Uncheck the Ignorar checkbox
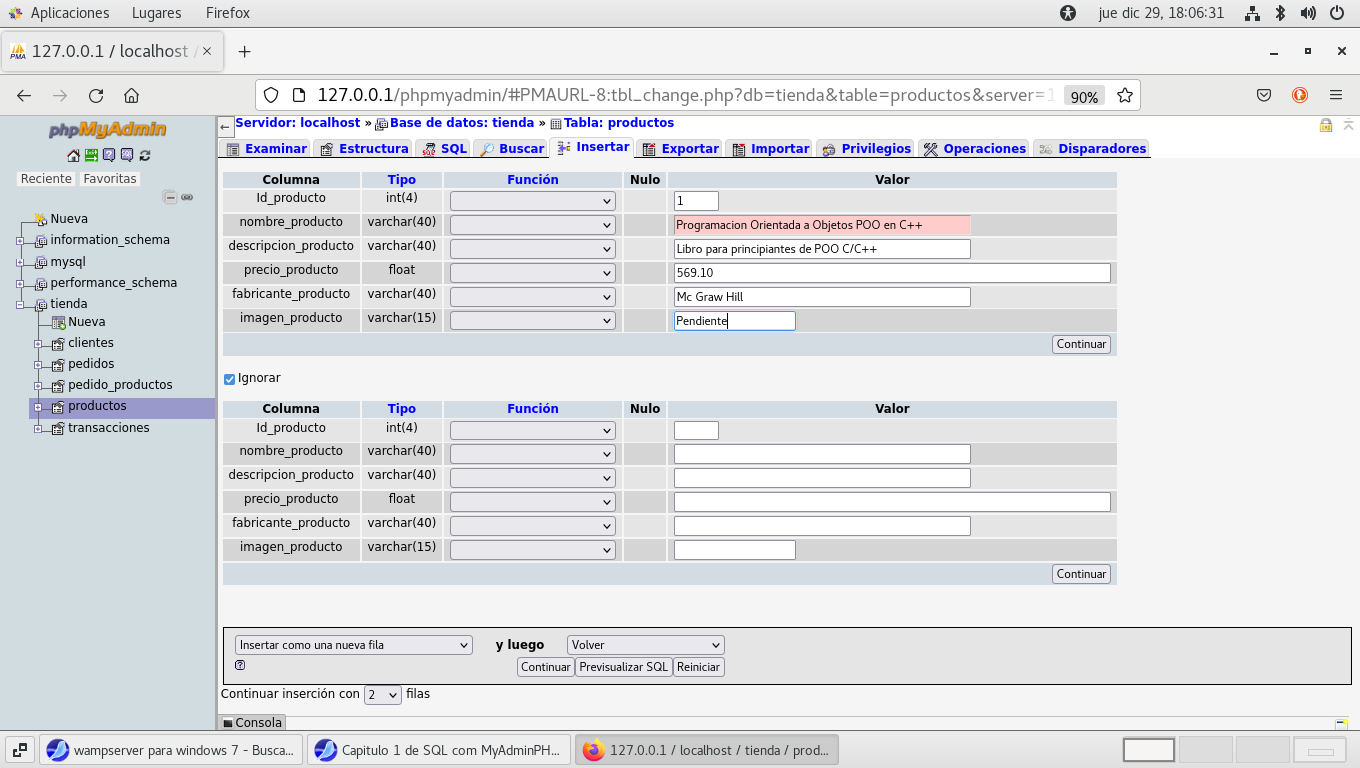The image size is (1360, 768). pyautogui.click(x=229, y=379)
